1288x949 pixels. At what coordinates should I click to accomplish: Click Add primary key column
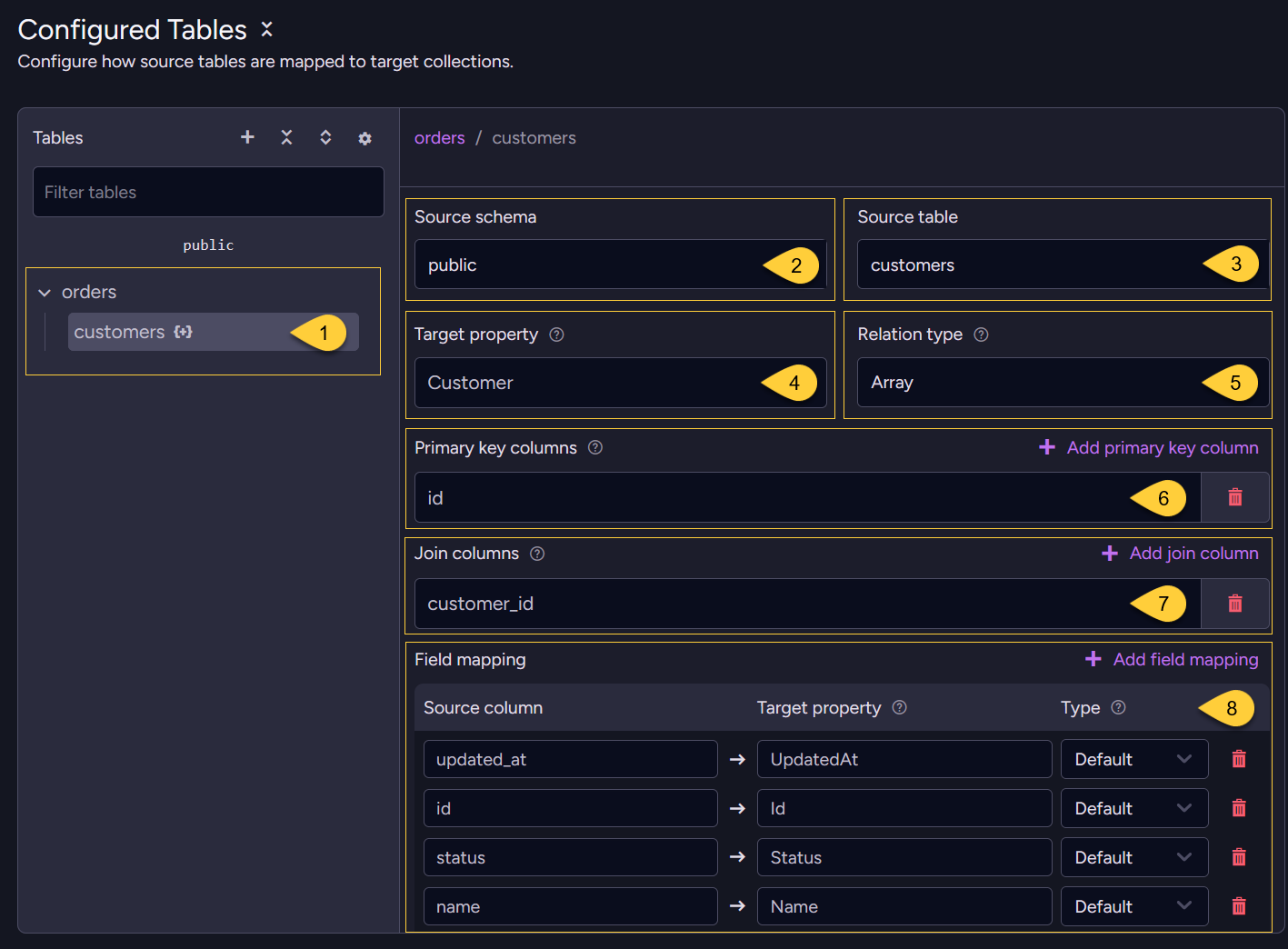[1149, 447]
